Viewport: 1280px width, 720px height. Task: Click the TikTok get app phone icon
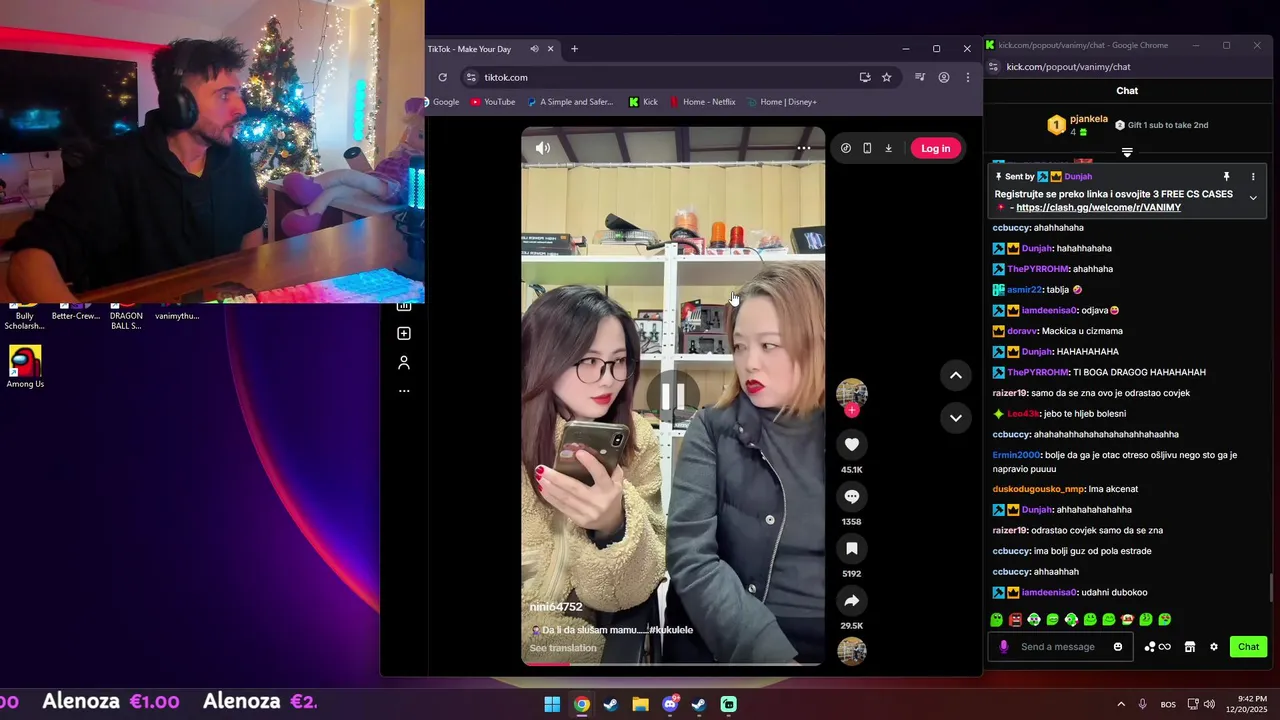click(x=867, y=148)
